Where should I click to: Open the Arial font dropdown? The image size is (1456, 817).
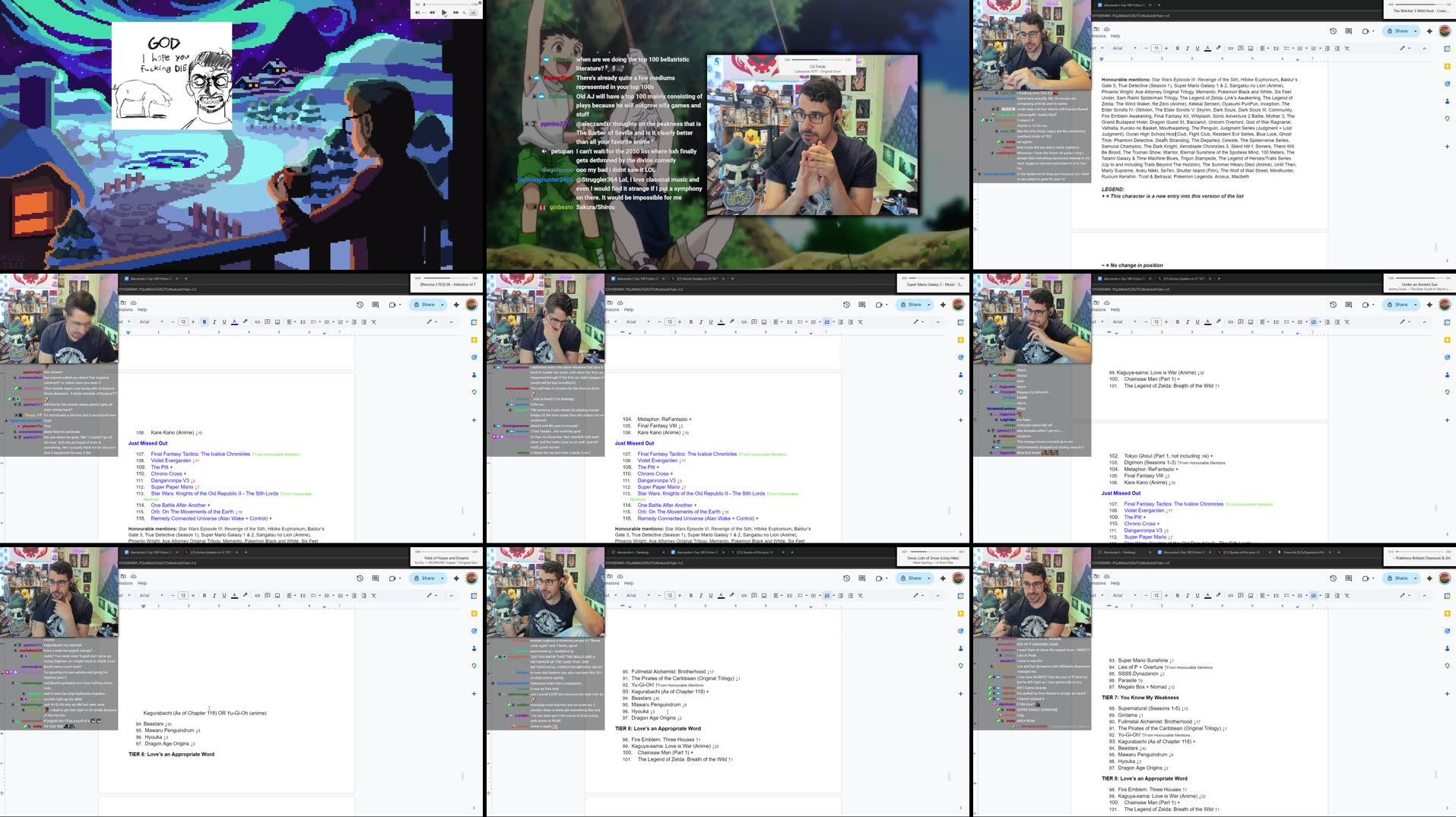pos(1120,48)
